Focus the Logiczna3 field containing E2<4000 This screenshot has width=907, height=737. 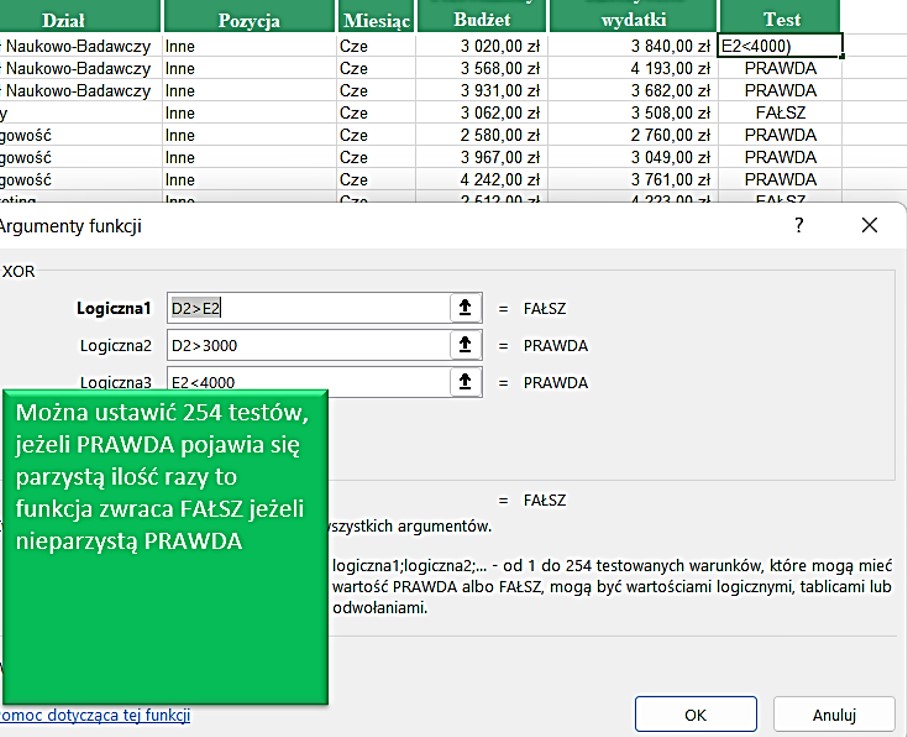pos(308,382)
